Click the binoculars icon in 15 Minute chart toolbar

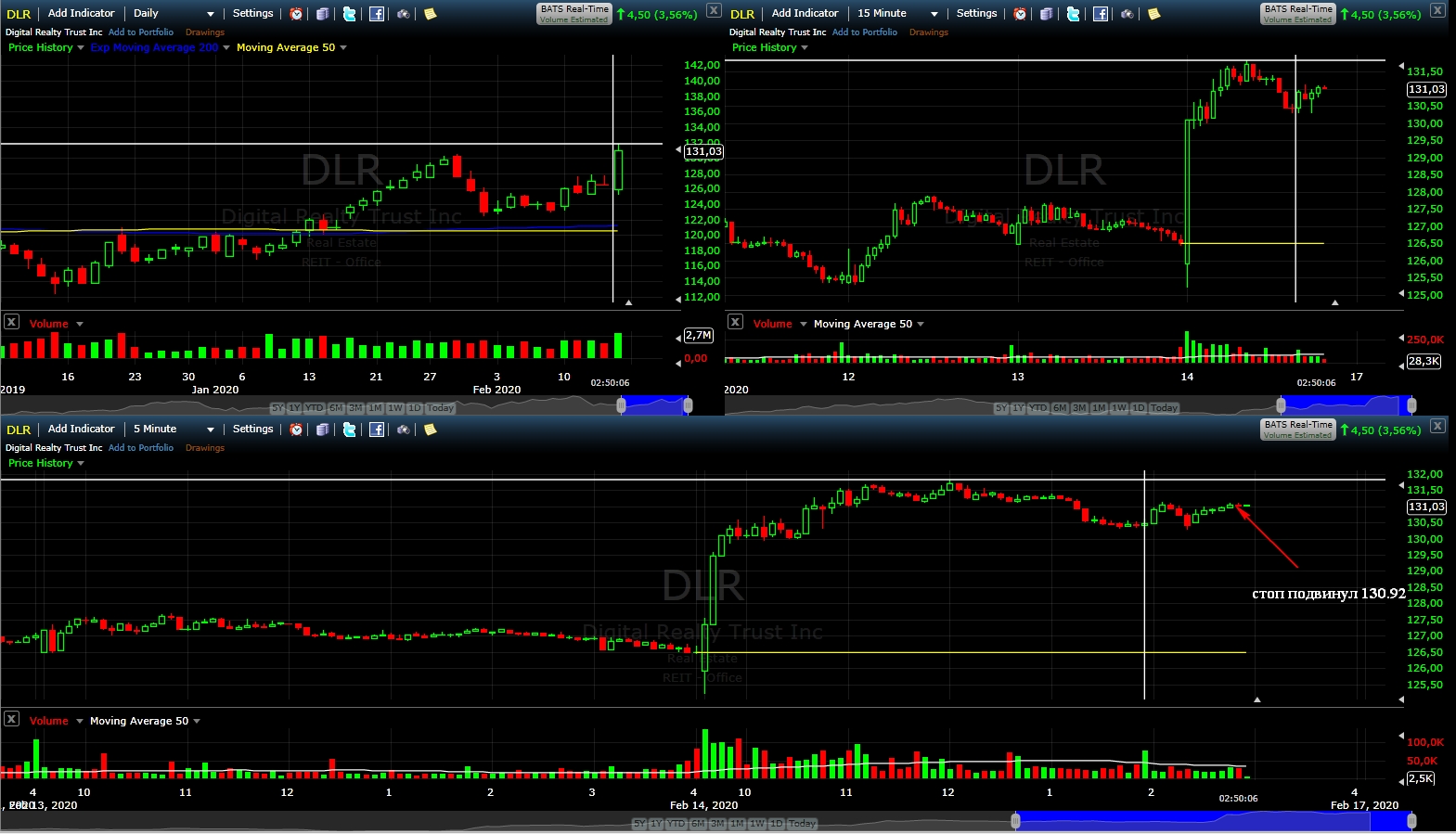(1127, 14)
